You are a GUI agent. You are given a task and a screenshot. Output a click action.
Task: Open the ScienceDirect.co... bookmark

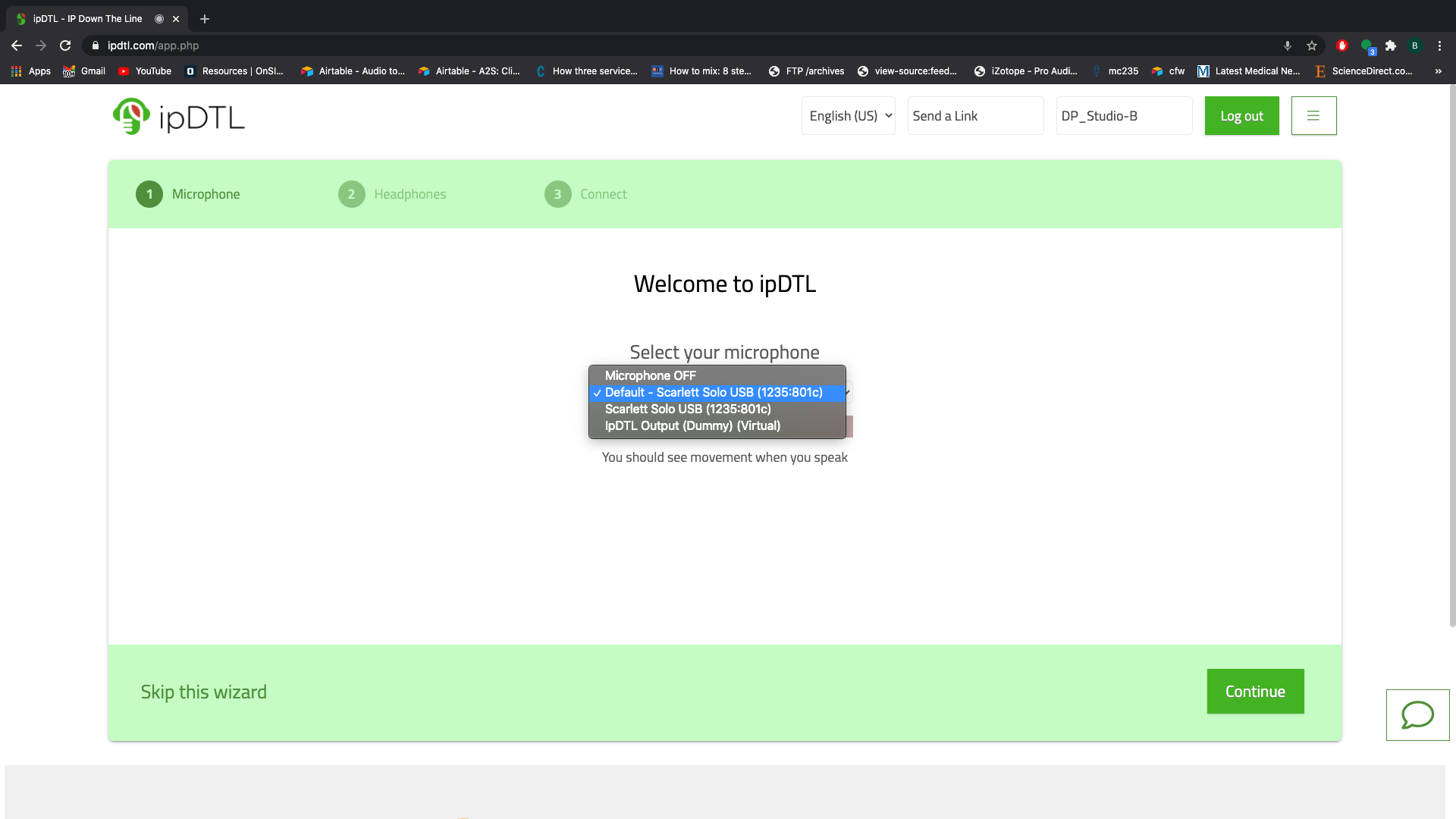(1363, 71)
